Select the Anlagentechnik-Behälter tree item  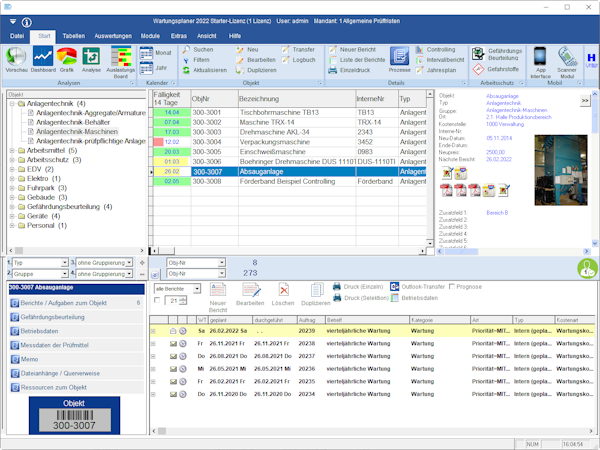(73, 122)
